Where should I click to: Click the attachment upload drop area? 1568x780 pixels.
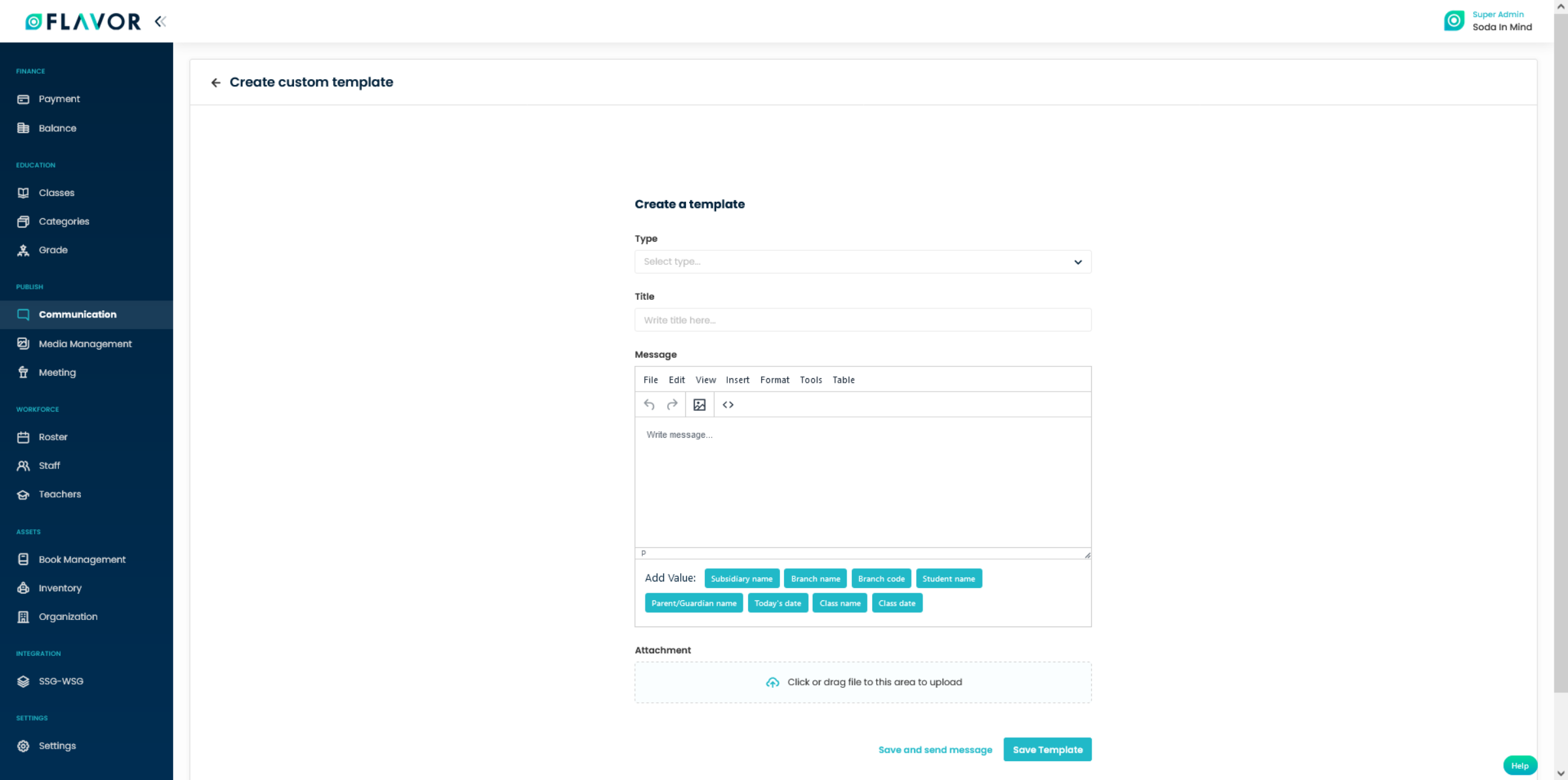(x=862, y=682)
